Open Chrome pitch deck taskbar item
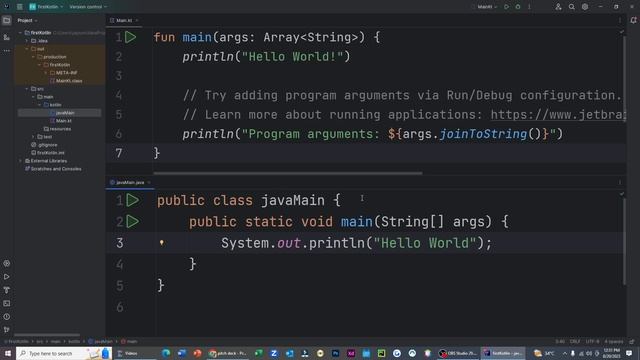Screen dimensions: 640x360 (x=228, y=353)
